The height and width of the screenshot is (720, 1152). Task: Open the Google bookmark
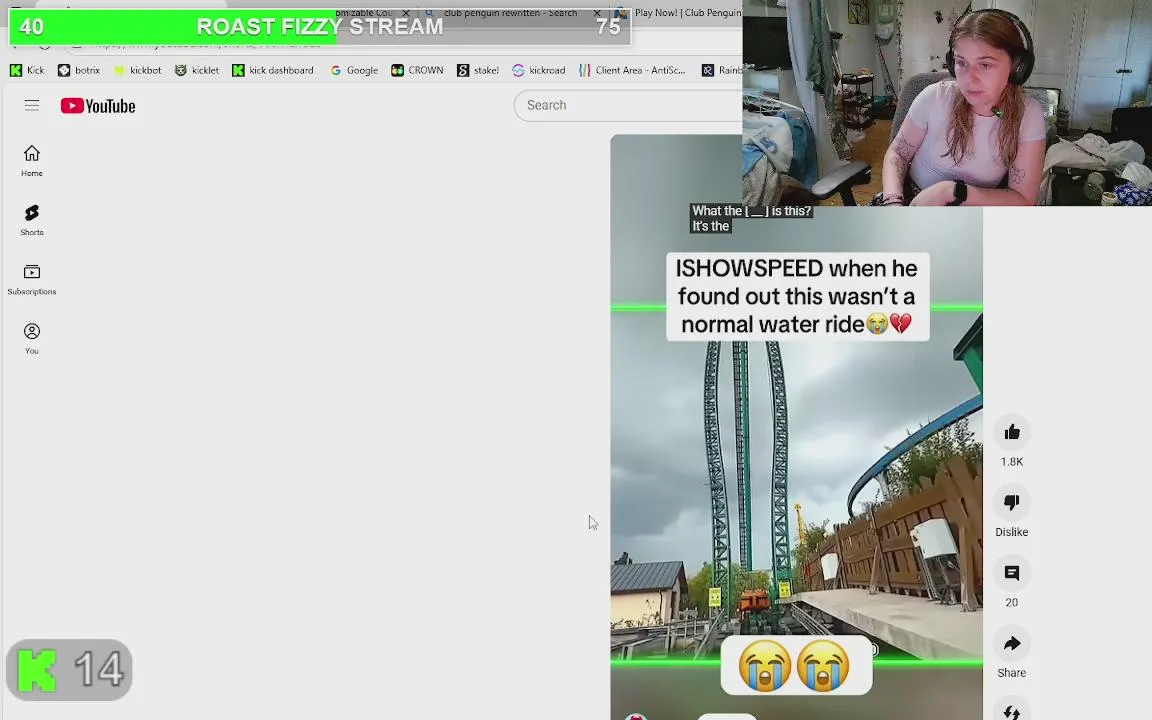[354, 71]
